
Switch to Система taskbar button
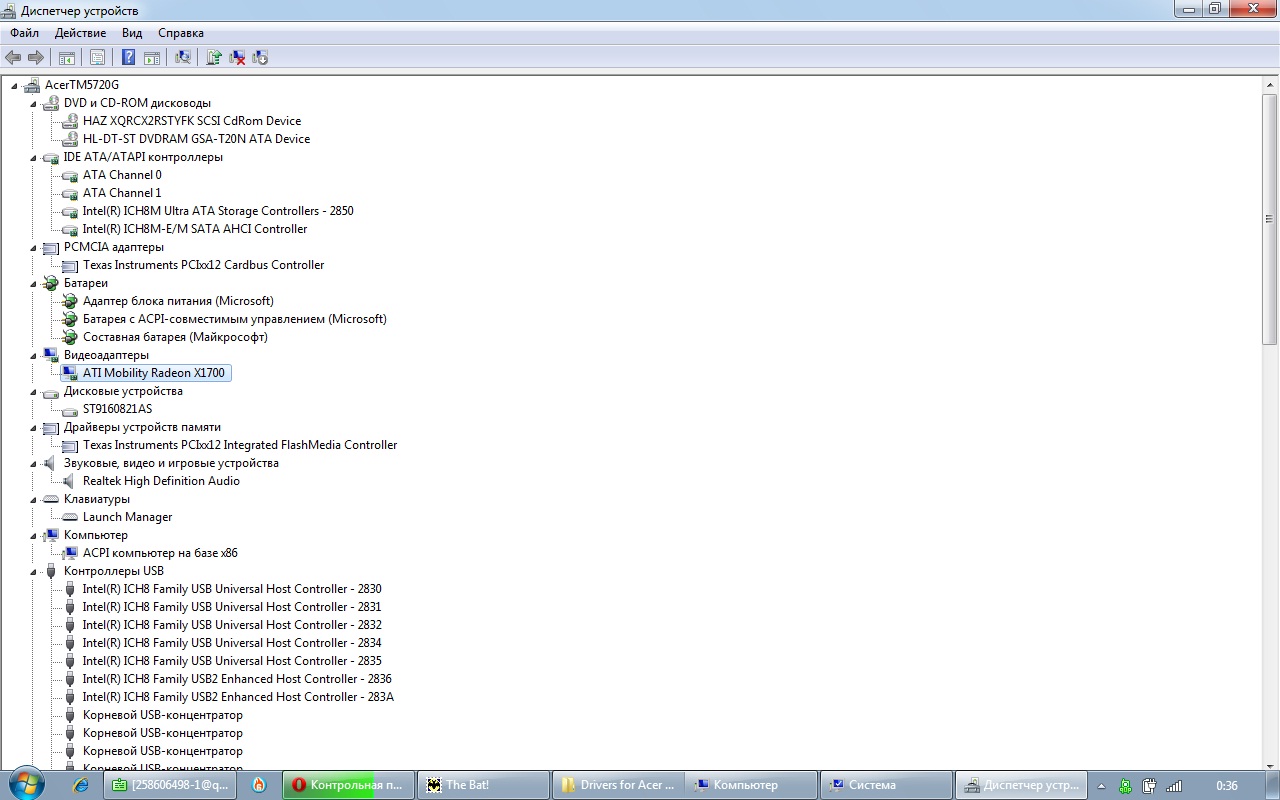[x=885, y=785]
